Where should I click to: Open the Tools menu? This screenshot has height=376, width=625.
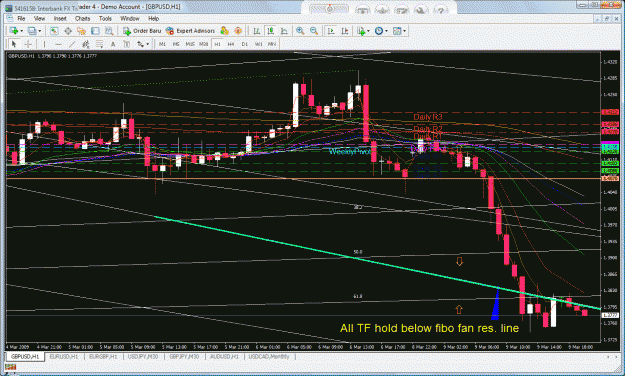[x=105, y=18]
